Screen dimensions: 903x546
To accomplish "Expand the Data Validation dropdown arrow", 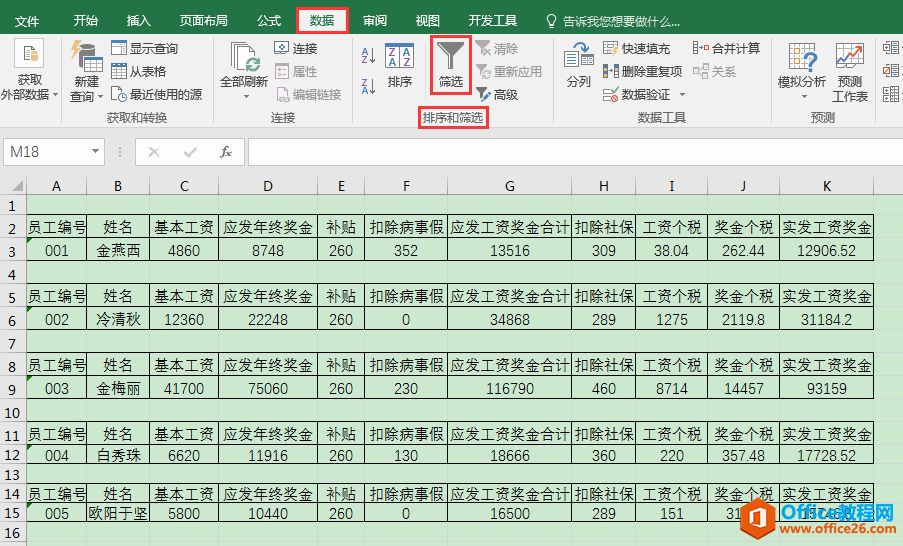I will pyautogui.click(x=682, y=94).
